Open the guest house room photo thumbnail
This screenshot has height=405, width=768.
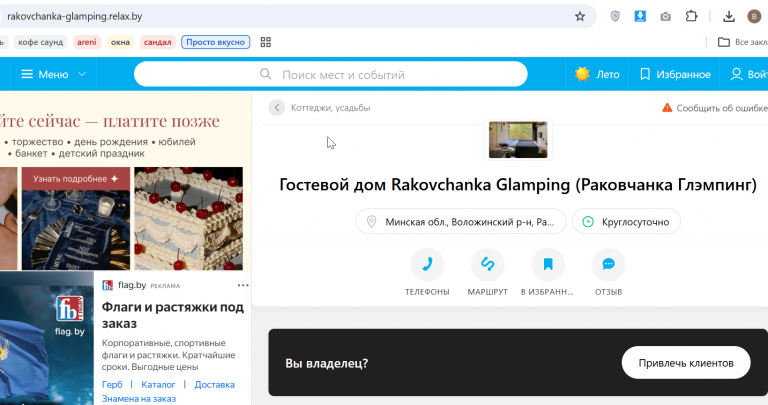[x=518, y=140]
